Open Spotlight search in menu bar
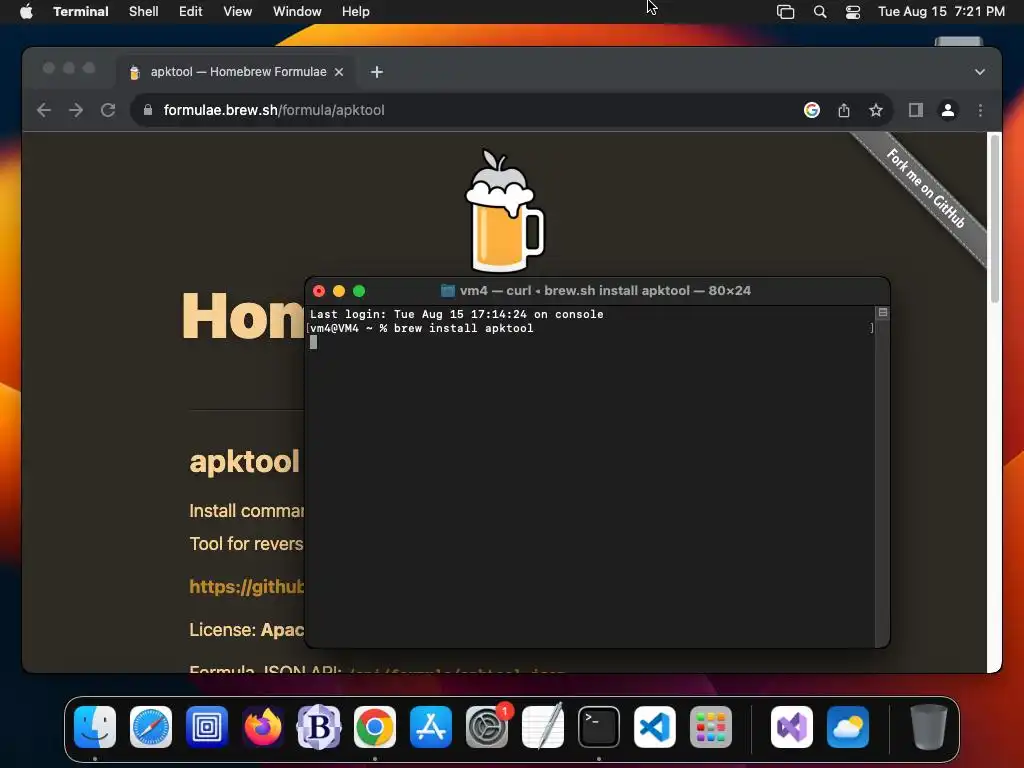 click(820, 12)
